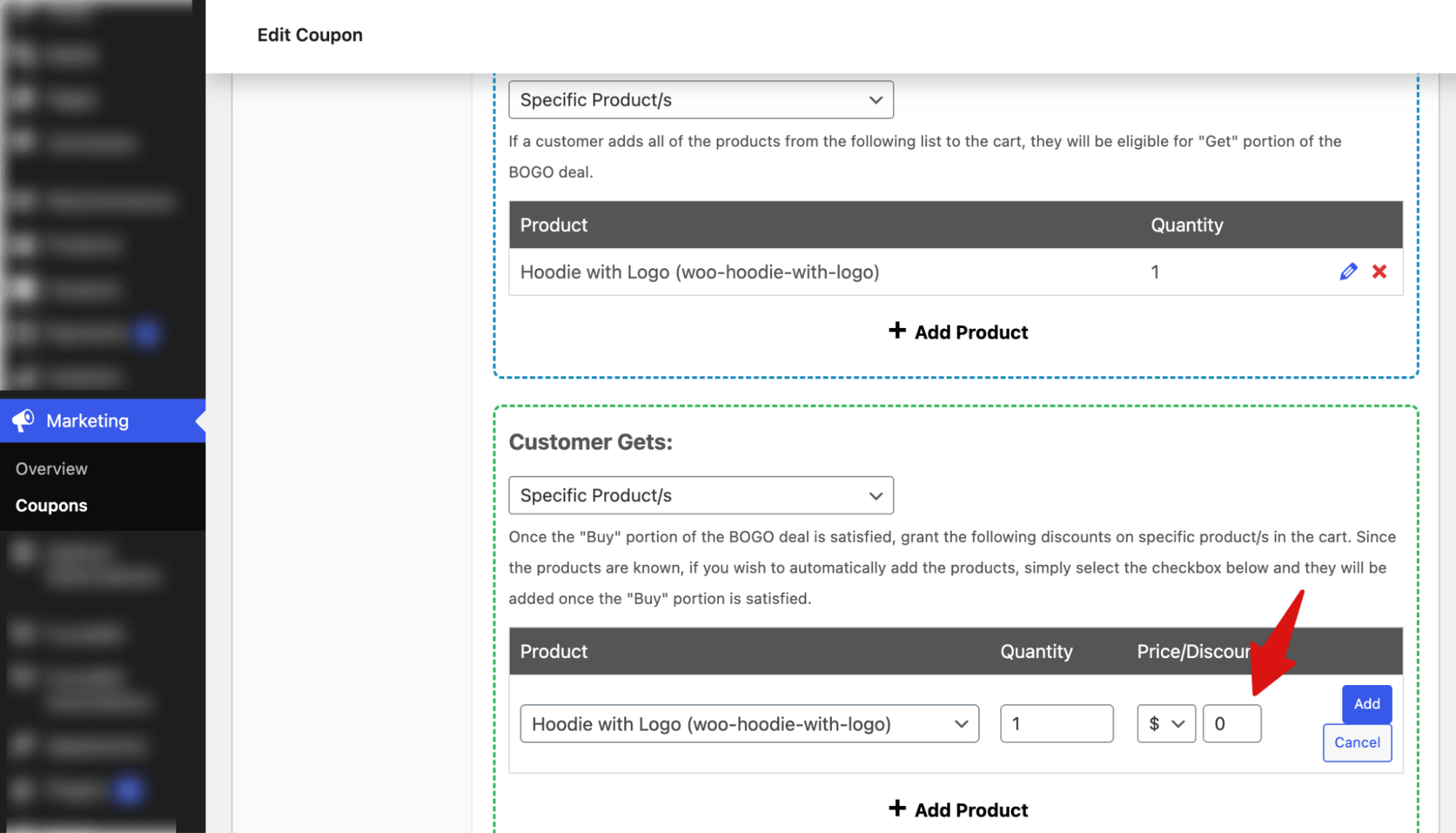1456x833 pixels.
Task: Click plus icon in Customer Buys section
Action: (897, 331)
